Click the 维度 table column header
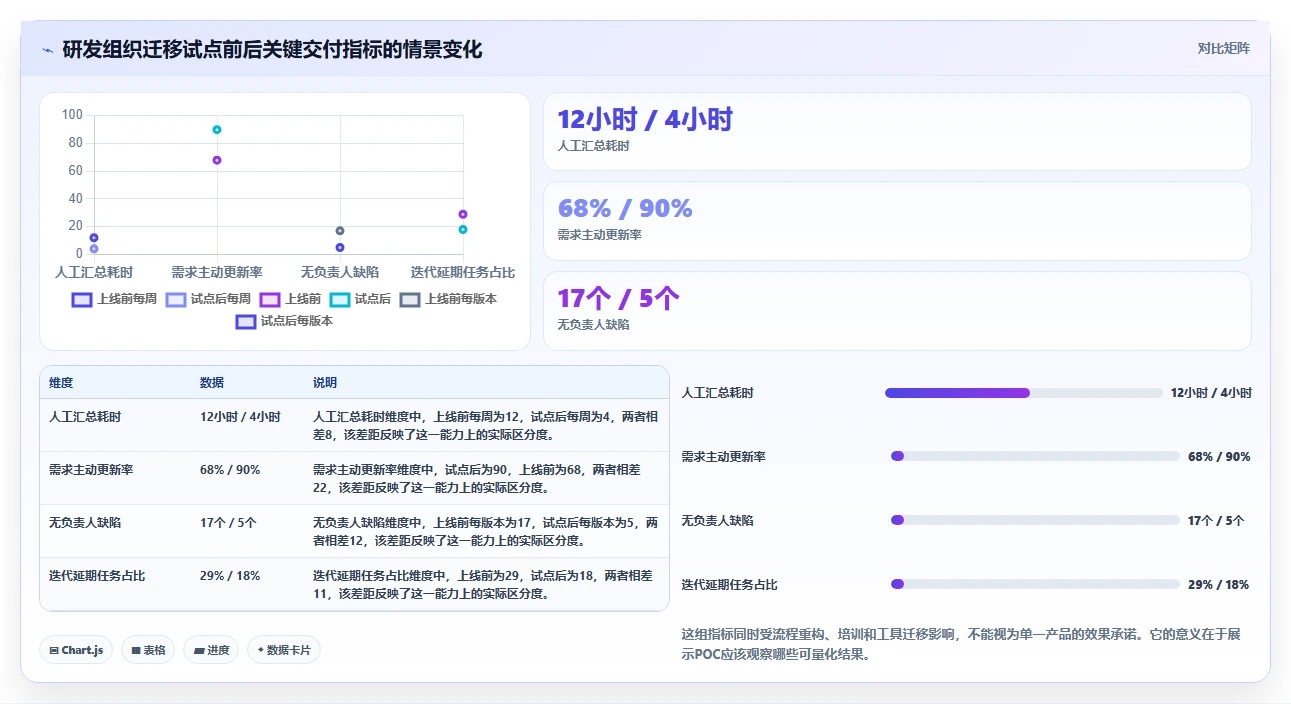This screenshot has height=704, width=1291. [61, 383]
